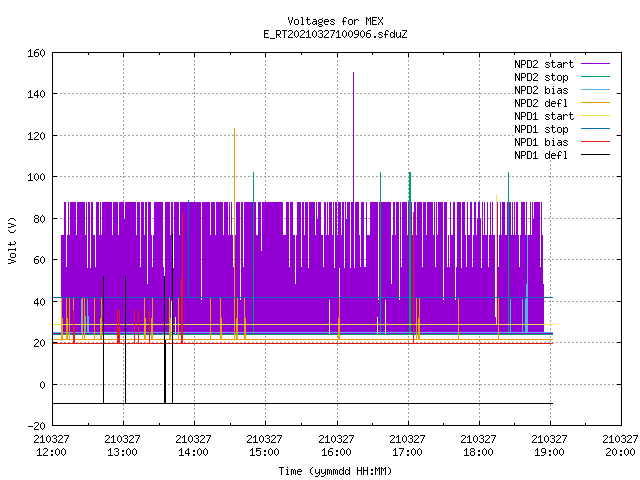This screenshot has height=480, width=640.
Task: Click the E_RT20210327100906.sfduZ filename subtitle
Action: coord(335,34)
